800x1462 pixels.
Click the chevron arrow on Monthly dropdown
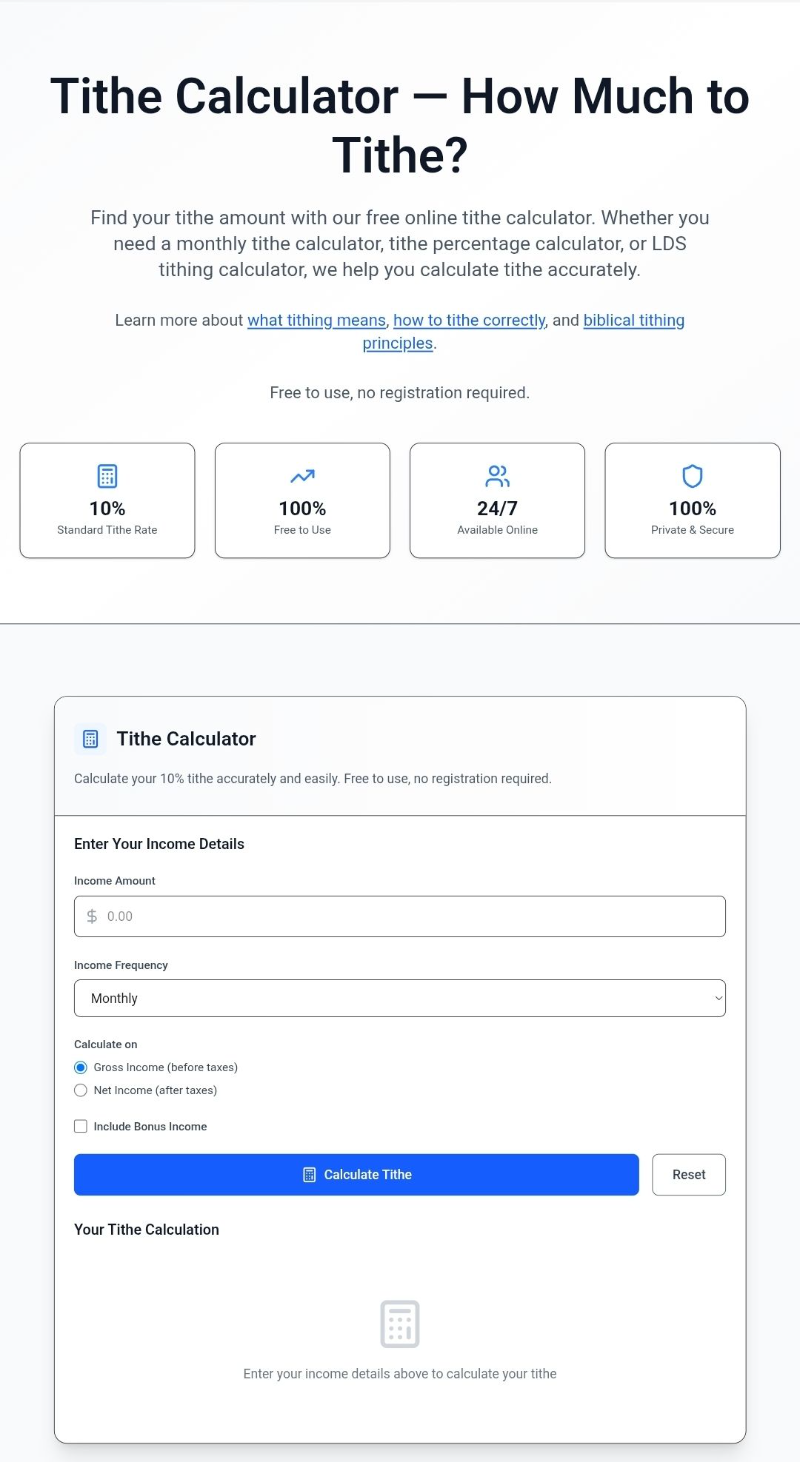pyautogui.click(x=717, y=998)
